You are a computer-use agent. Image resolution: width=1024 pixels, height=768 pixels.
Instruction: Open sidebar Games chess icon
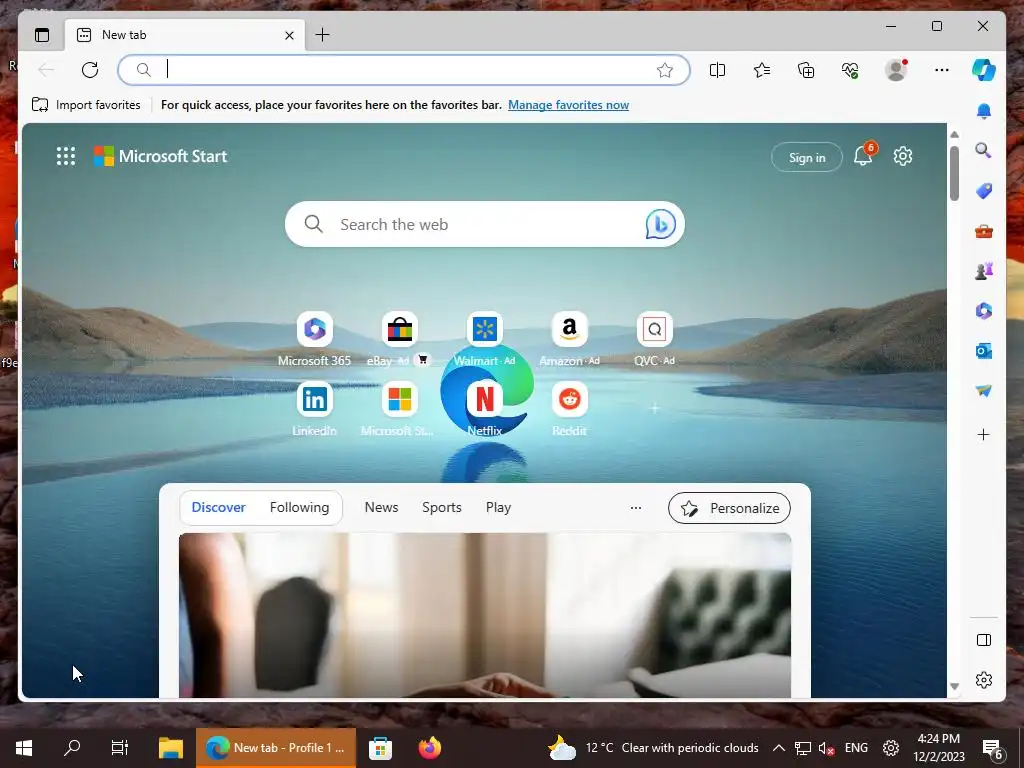pyautogui.click(x=984, y=271)
